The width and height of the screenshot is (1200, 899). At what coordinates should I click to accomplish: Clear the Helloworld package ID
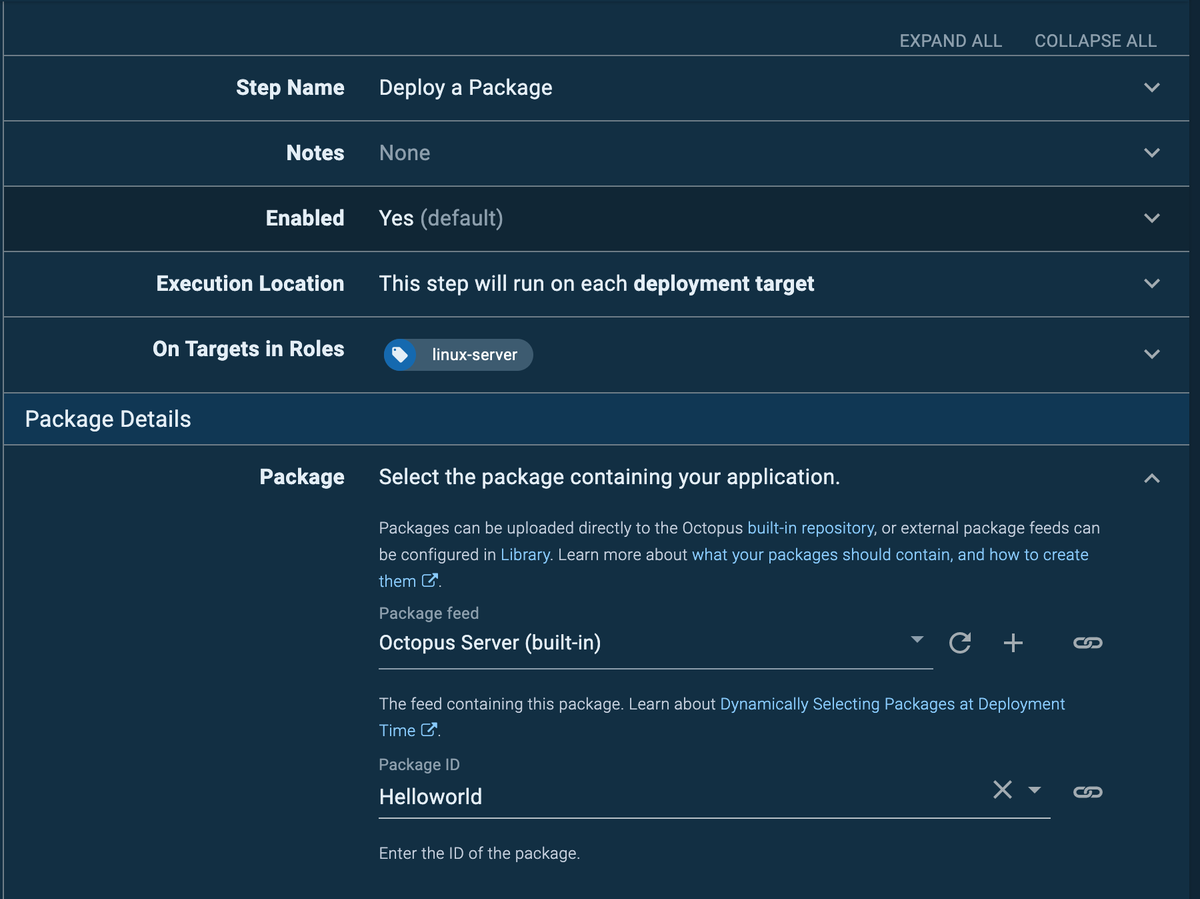tap(1002, 790)
